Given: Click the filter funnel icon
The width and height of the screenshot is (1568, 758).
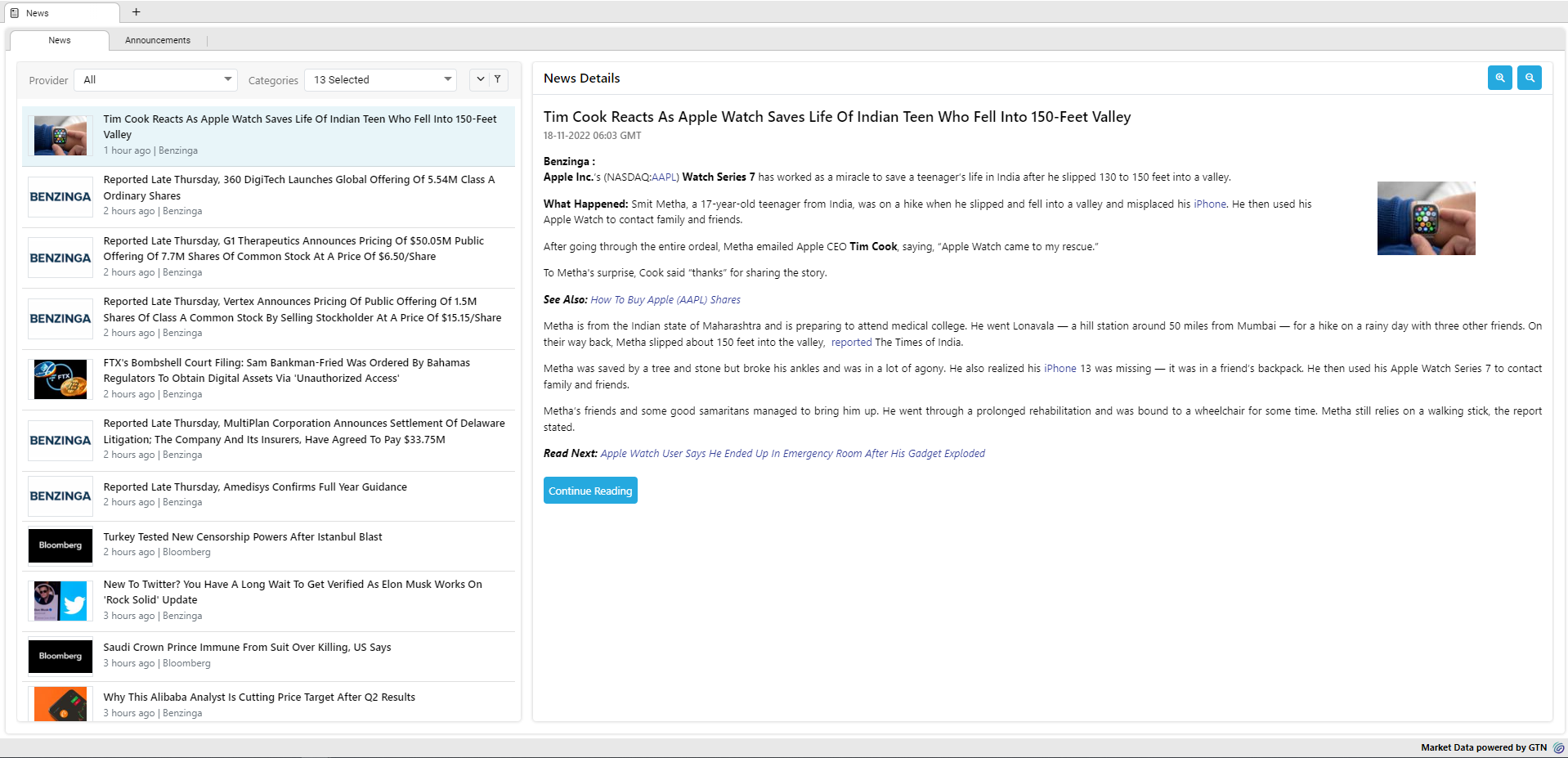Looking at the screenshot, I should (x=498, y=79).
